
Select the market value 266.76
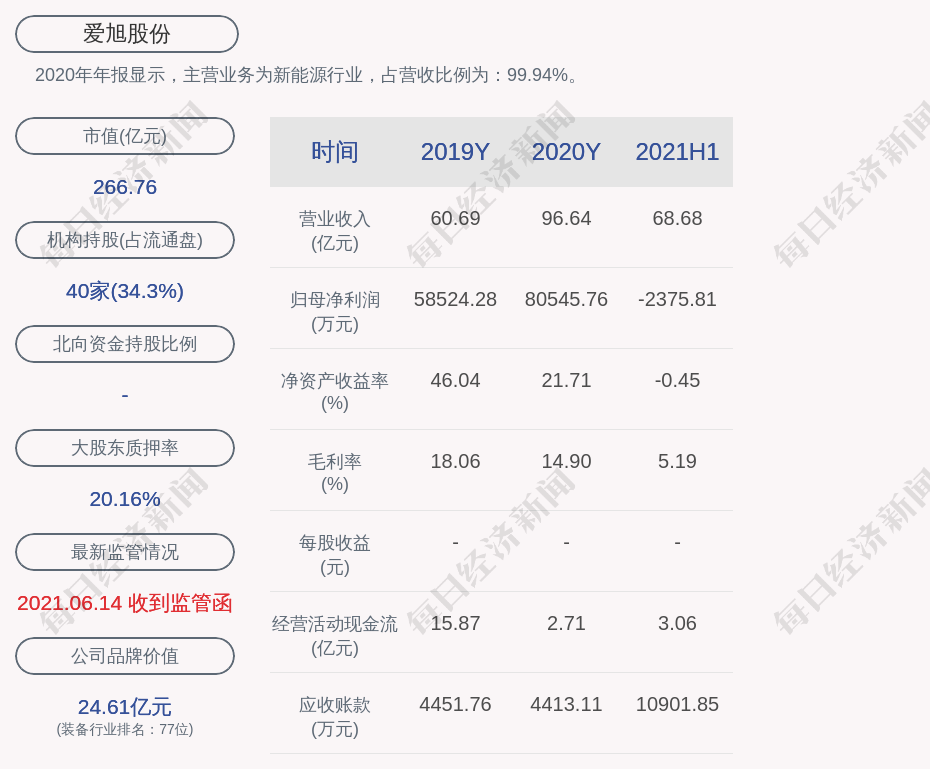[125, 187]
